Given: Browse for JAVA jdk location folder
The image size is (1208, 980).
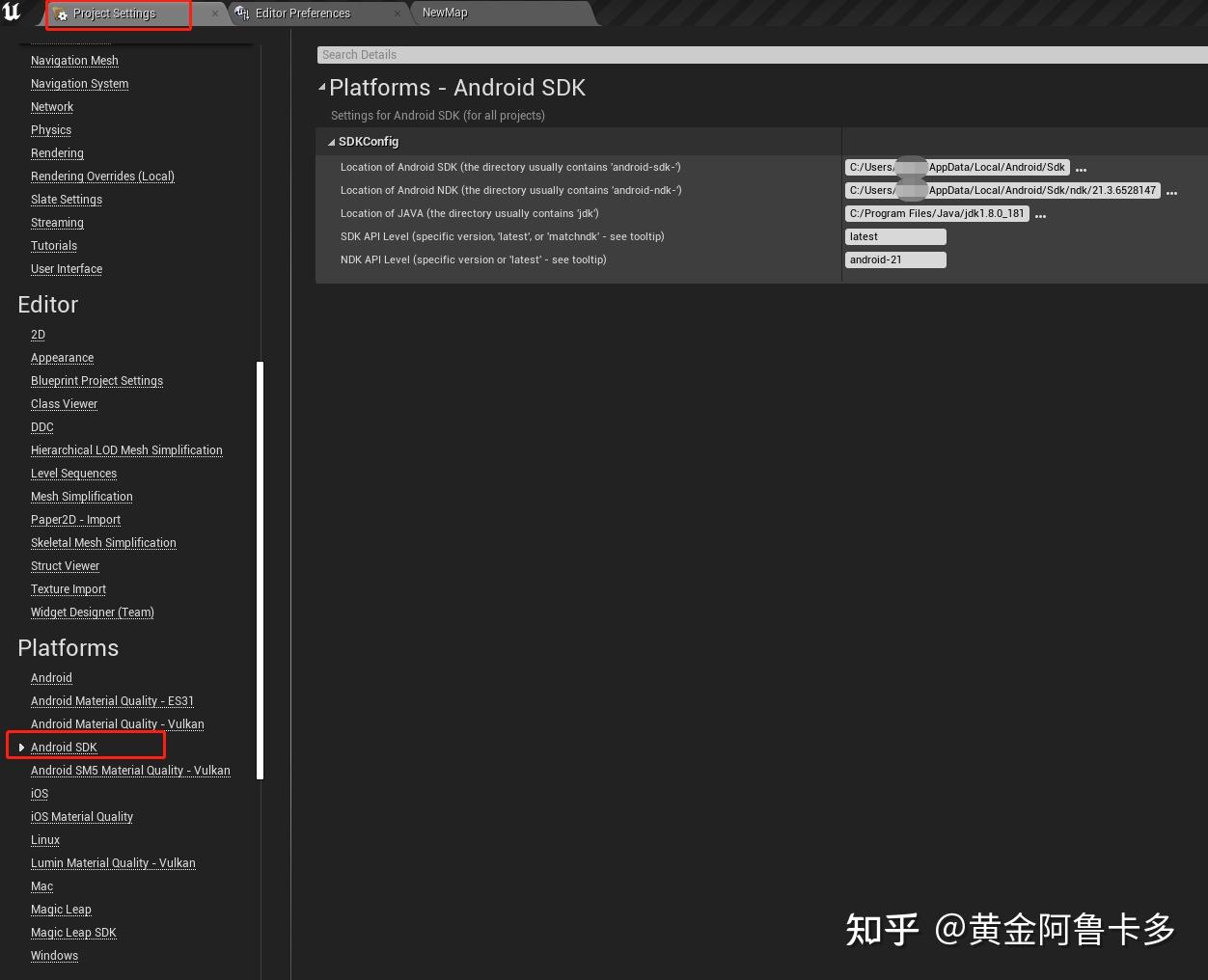Looking at the screenshot, I should (1041, 214).
